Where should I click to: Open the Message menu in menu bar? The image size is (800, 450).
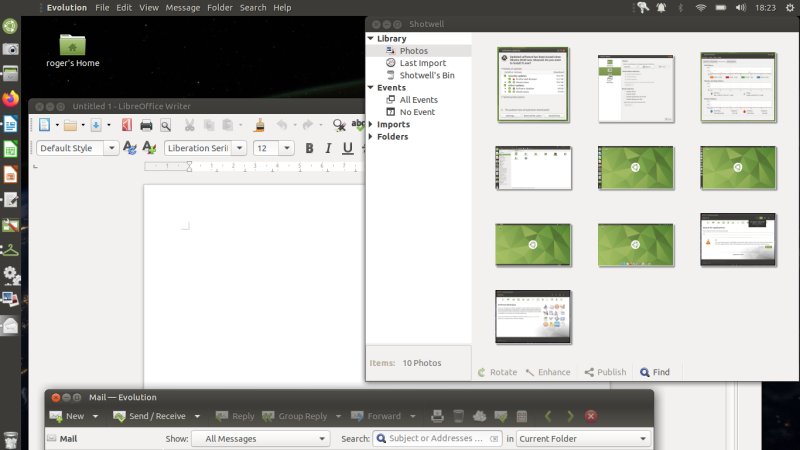(x=182, y=7)
